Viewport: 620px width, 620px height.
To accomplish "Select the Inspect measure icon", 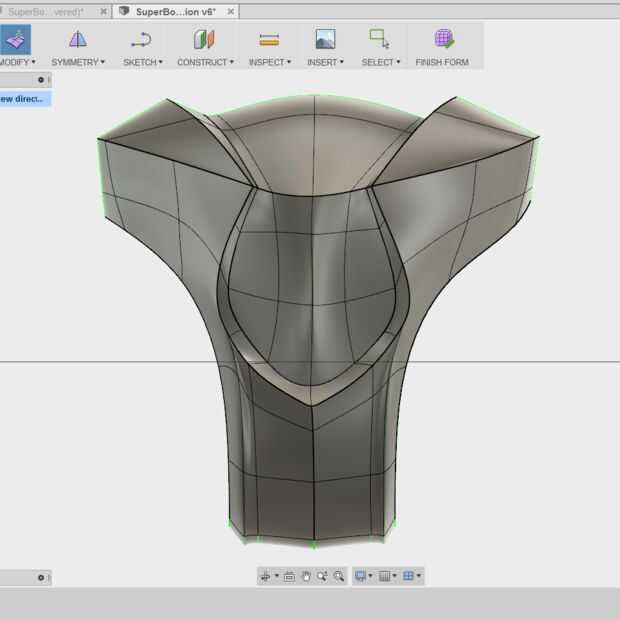I will (x=269, y=40).
